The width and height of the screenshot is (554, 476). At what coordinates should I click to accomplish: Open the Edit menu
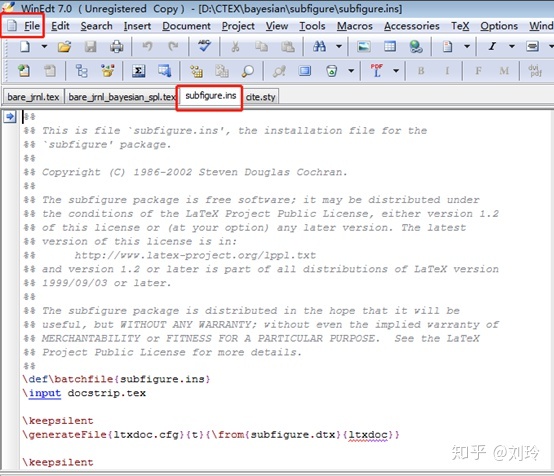60,26
